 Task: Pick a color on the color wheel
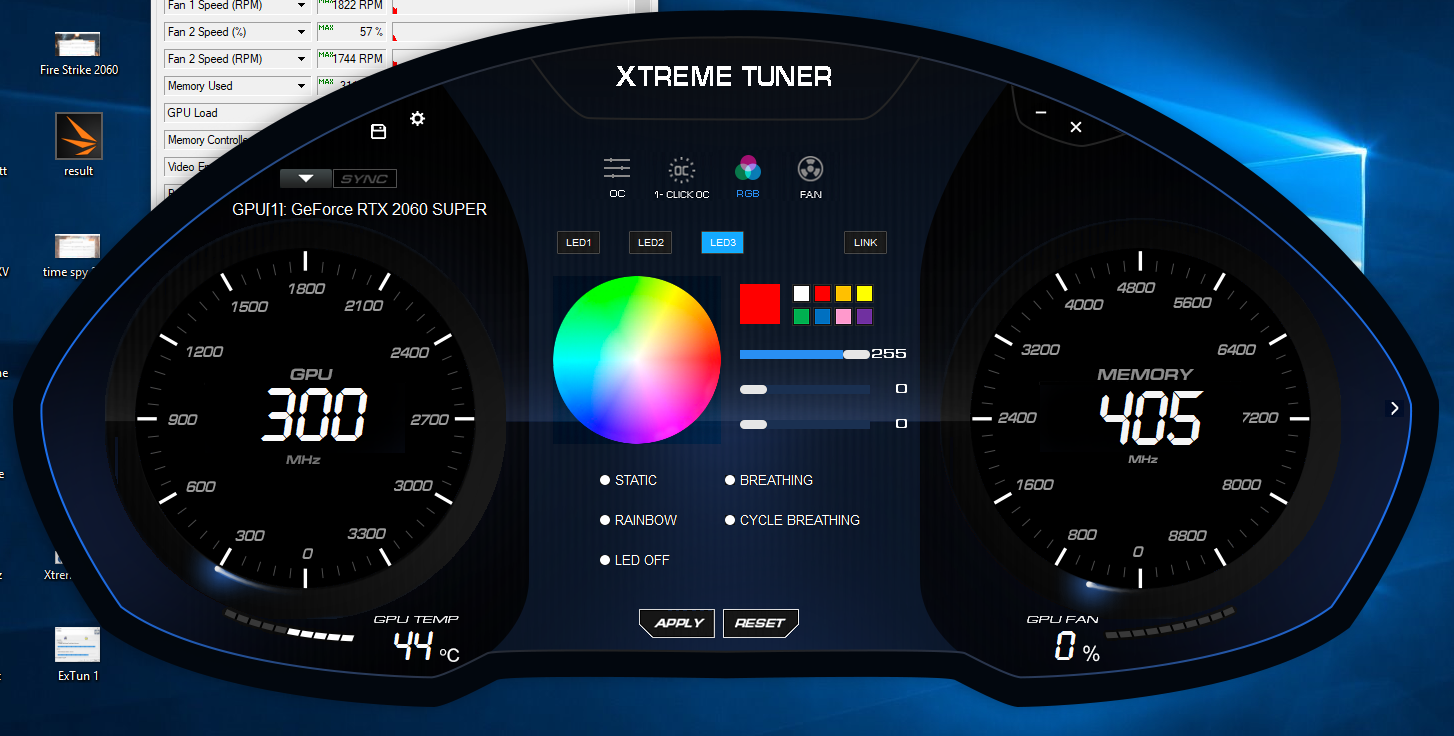click(637, 359)
